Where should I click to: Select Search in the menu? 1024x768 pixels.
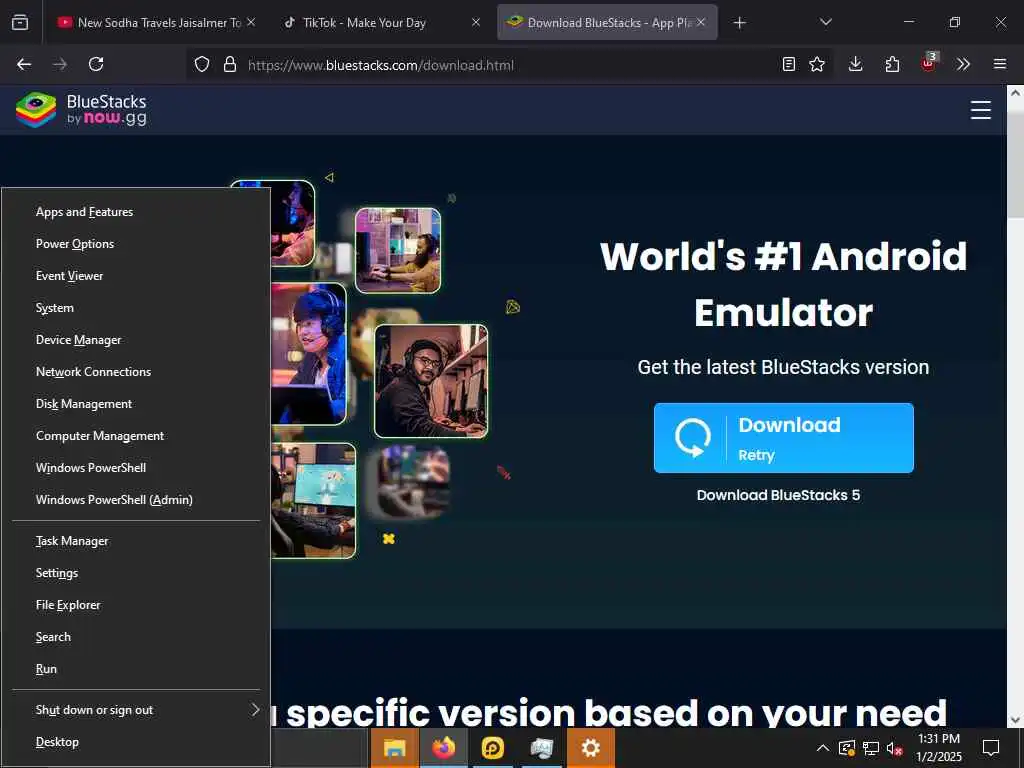click(136, 637)
